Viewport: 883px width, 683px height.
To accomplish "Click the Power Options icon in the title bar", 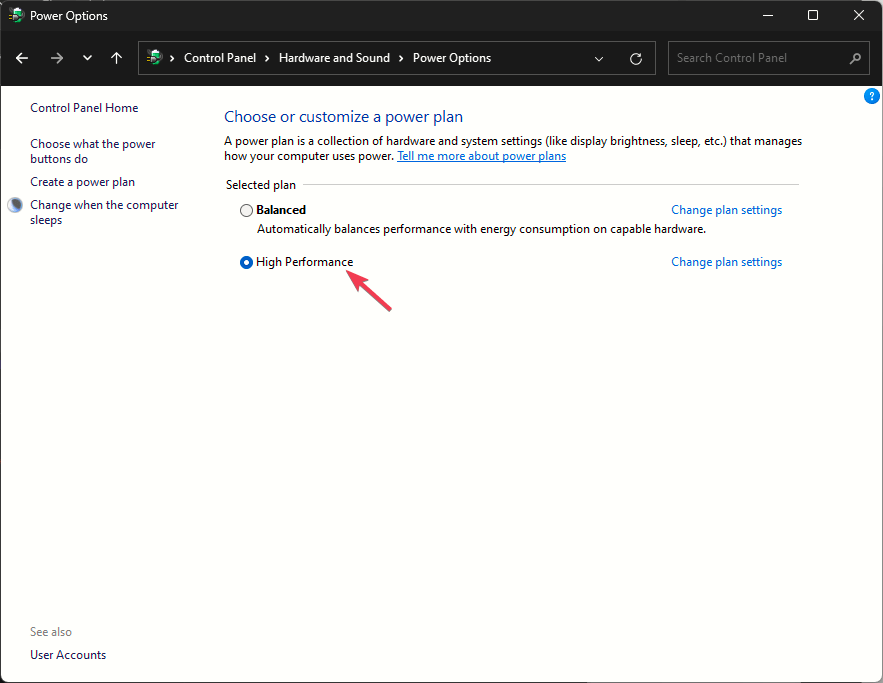I will 16,15.
